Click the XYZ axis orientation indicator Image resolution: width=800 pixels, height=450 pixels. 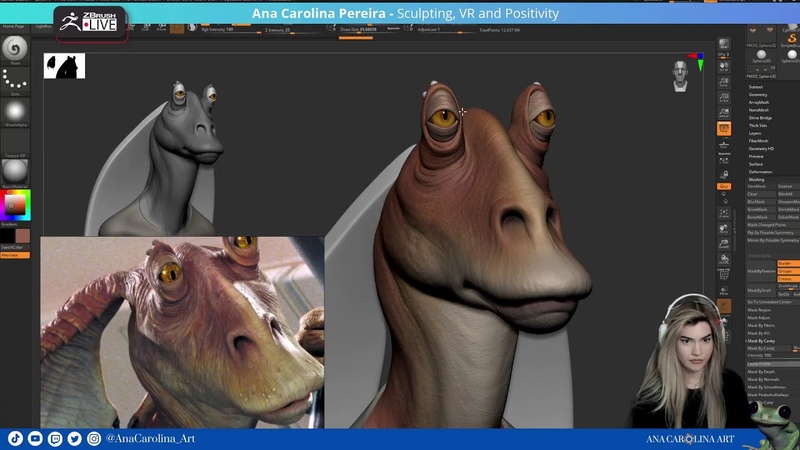(x=696, y=61)
